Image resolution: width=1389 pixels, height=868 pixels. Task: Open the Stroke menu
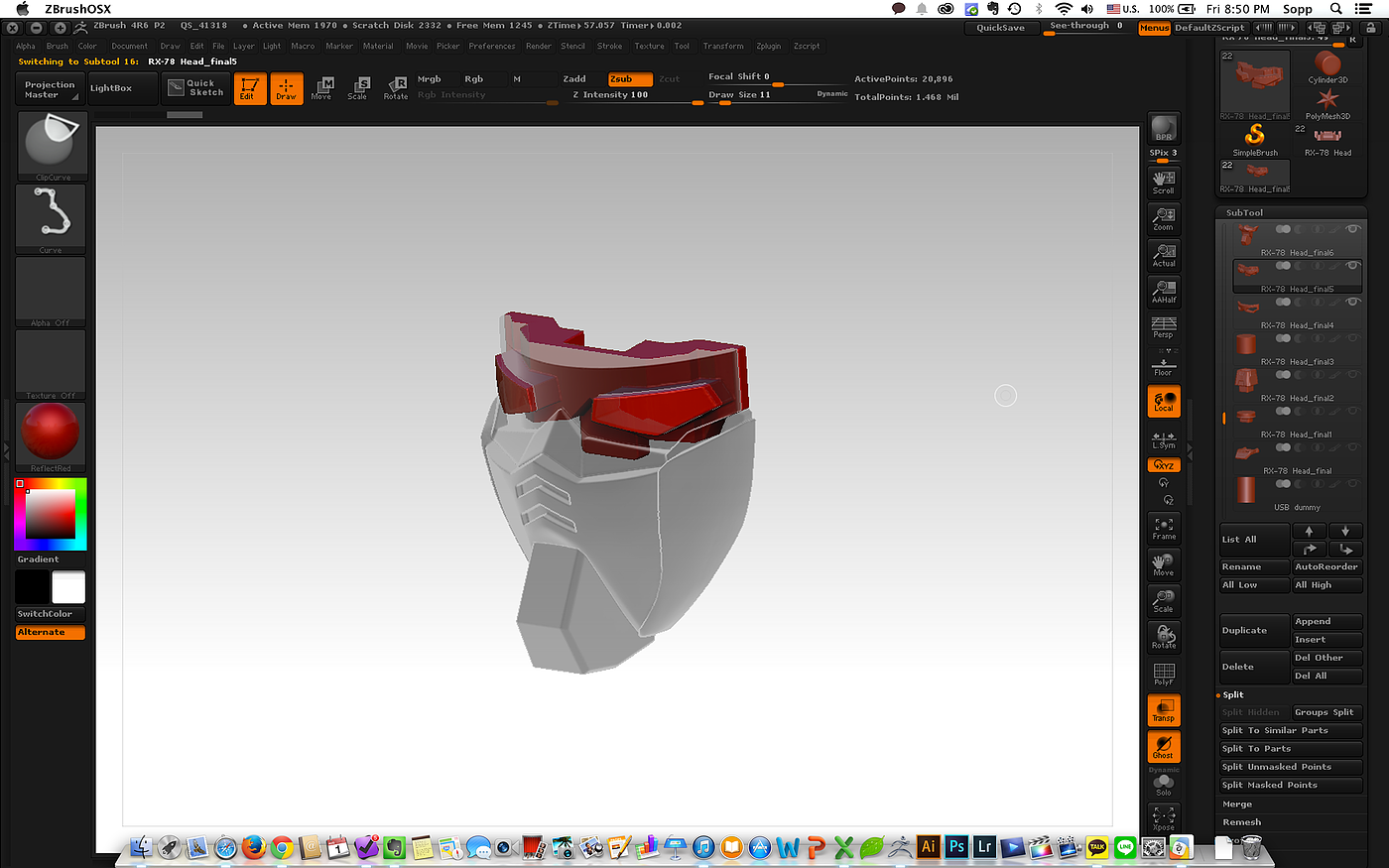point(610,46)
